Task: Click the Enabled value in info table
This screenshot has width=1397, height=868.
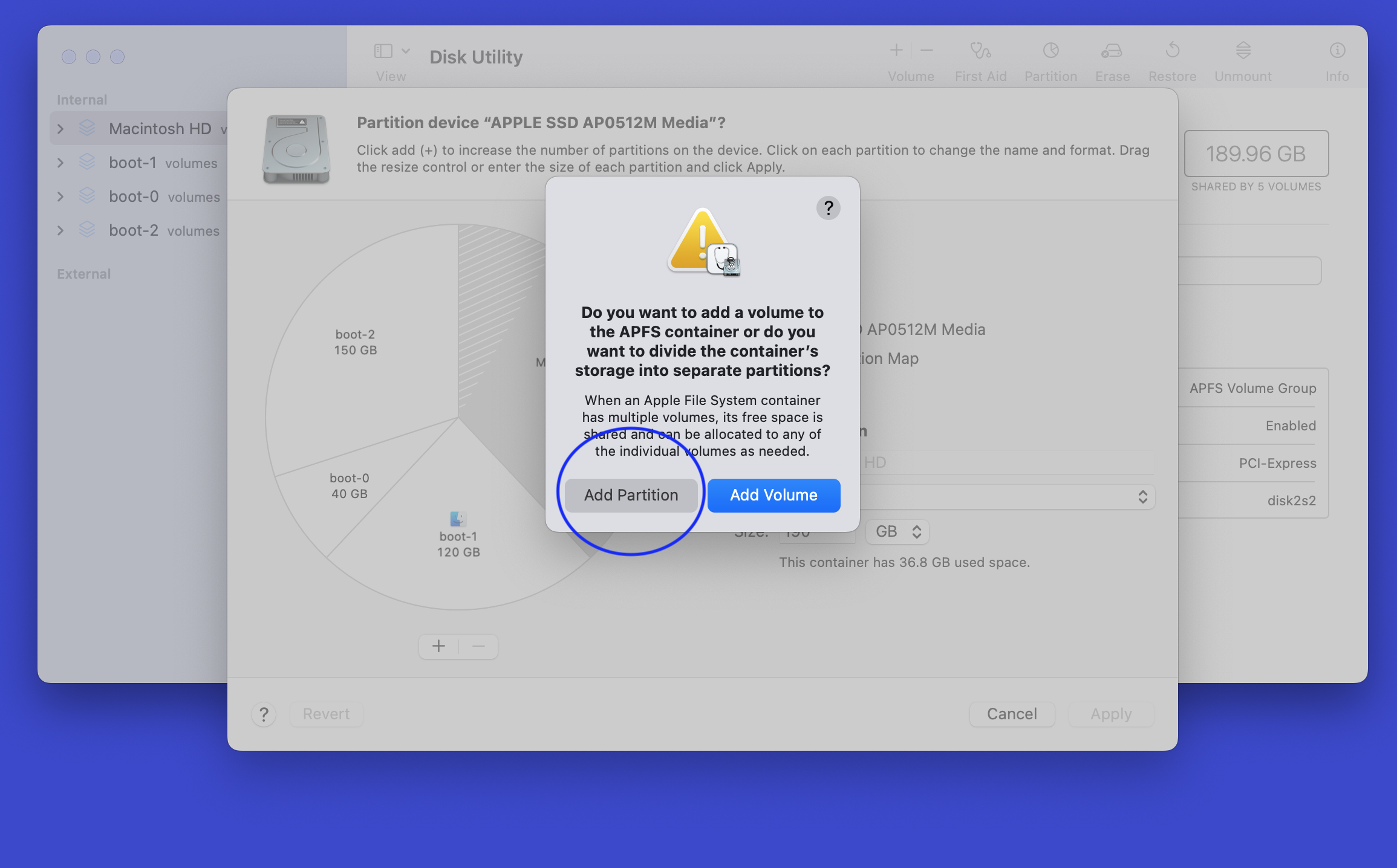Action: coord(1291,426)
